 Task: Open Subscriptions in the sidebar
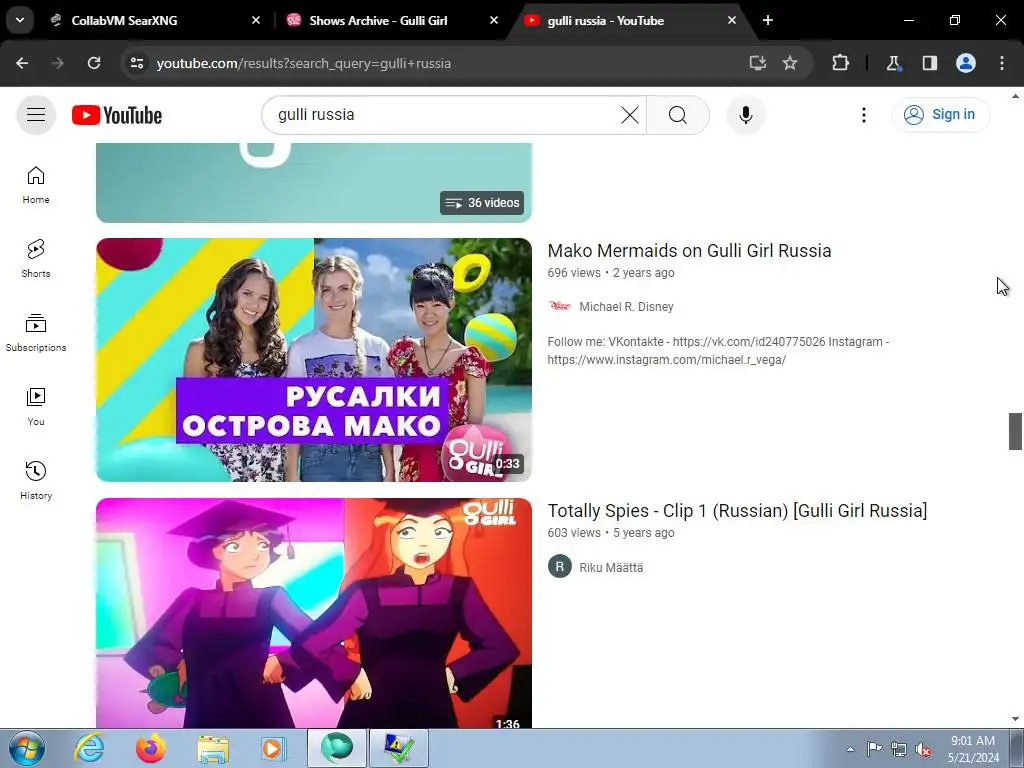click(x=36, y=332)
